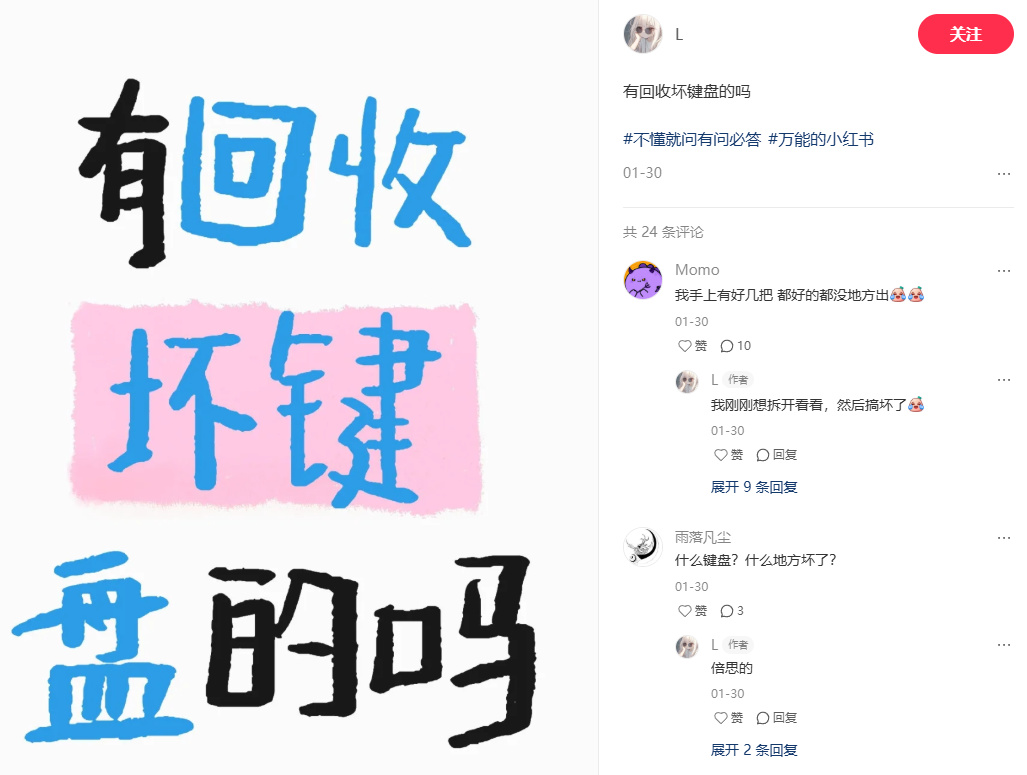
Task: Open hashtag #万能的小红书
Action: point(821,140)
